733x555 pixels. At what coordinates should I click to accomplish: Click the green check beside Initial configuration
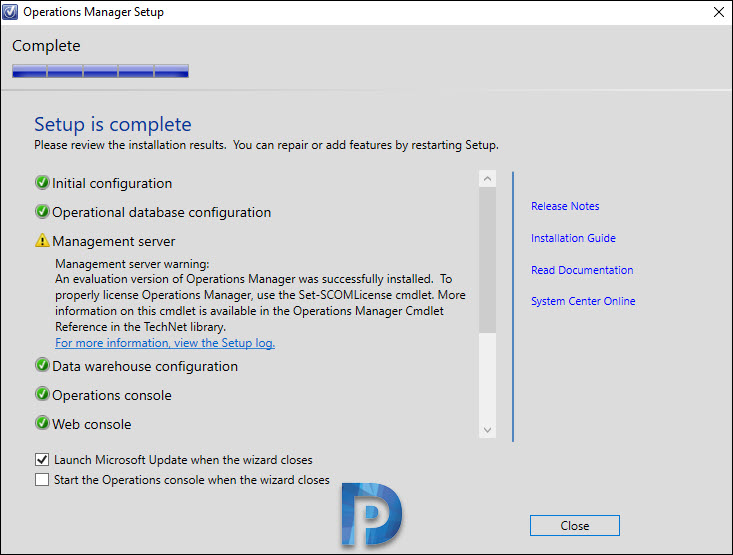click(x=42, y=182)
